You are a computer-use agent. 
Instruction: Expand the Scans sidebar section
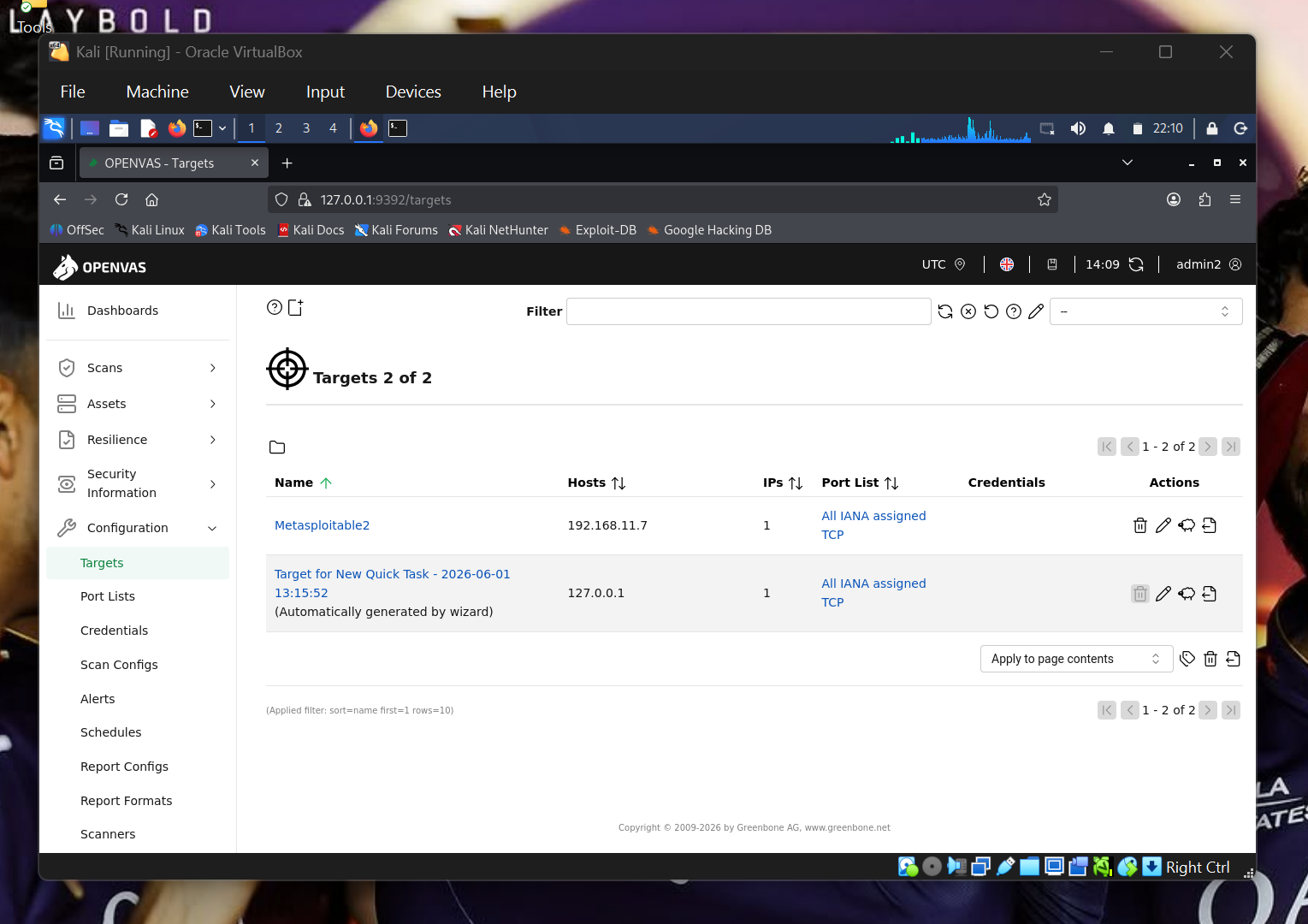138,368
